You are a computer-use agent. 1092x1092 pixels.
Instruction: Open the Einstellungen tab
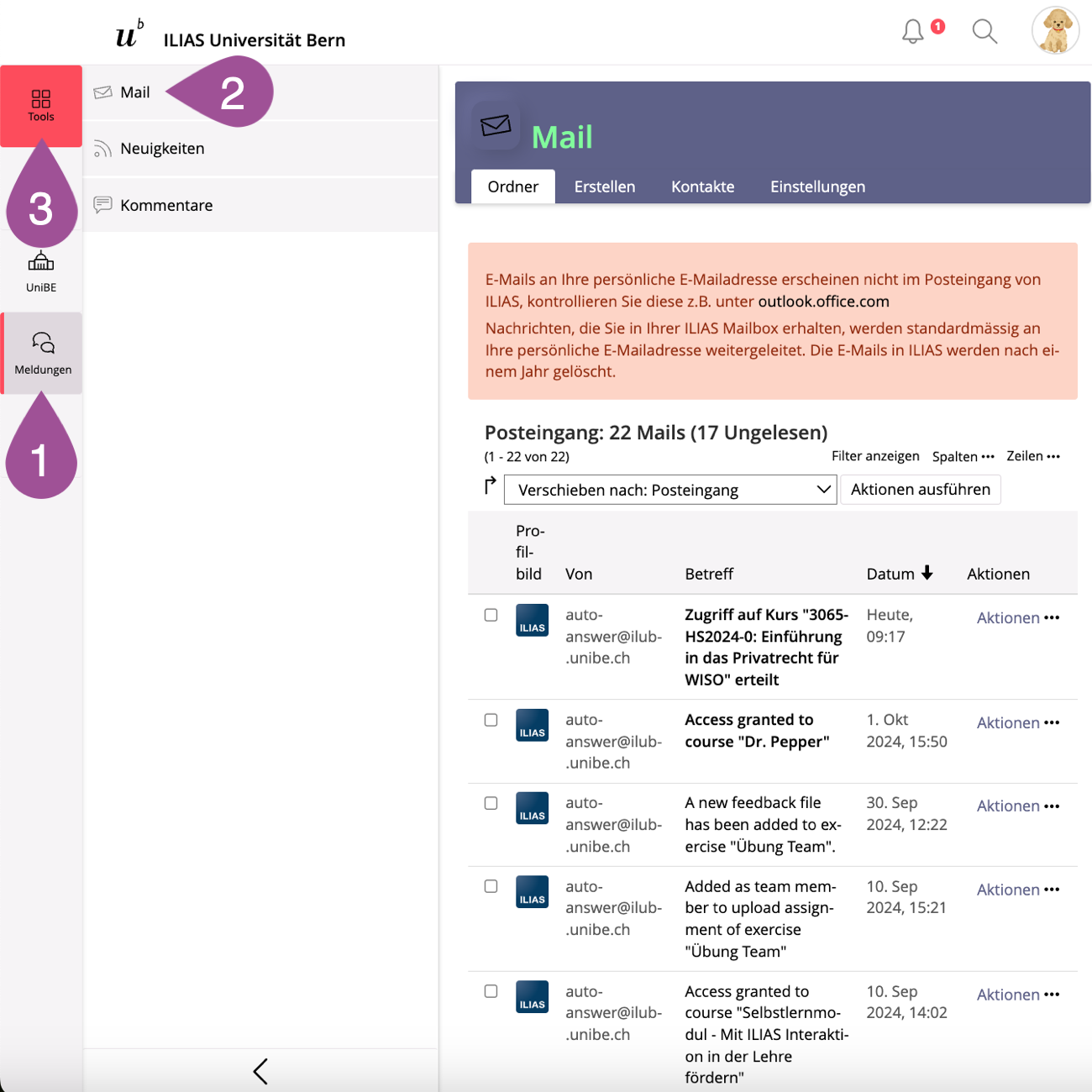pos(817,186)
